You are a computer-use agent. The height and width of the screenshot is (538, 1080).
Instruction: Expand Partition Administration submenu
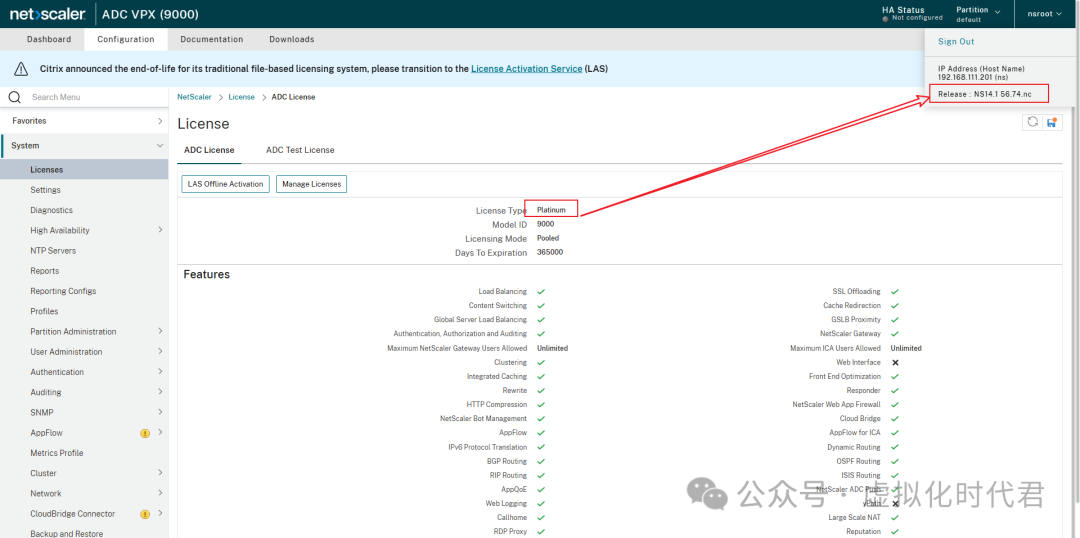(160, 331)
